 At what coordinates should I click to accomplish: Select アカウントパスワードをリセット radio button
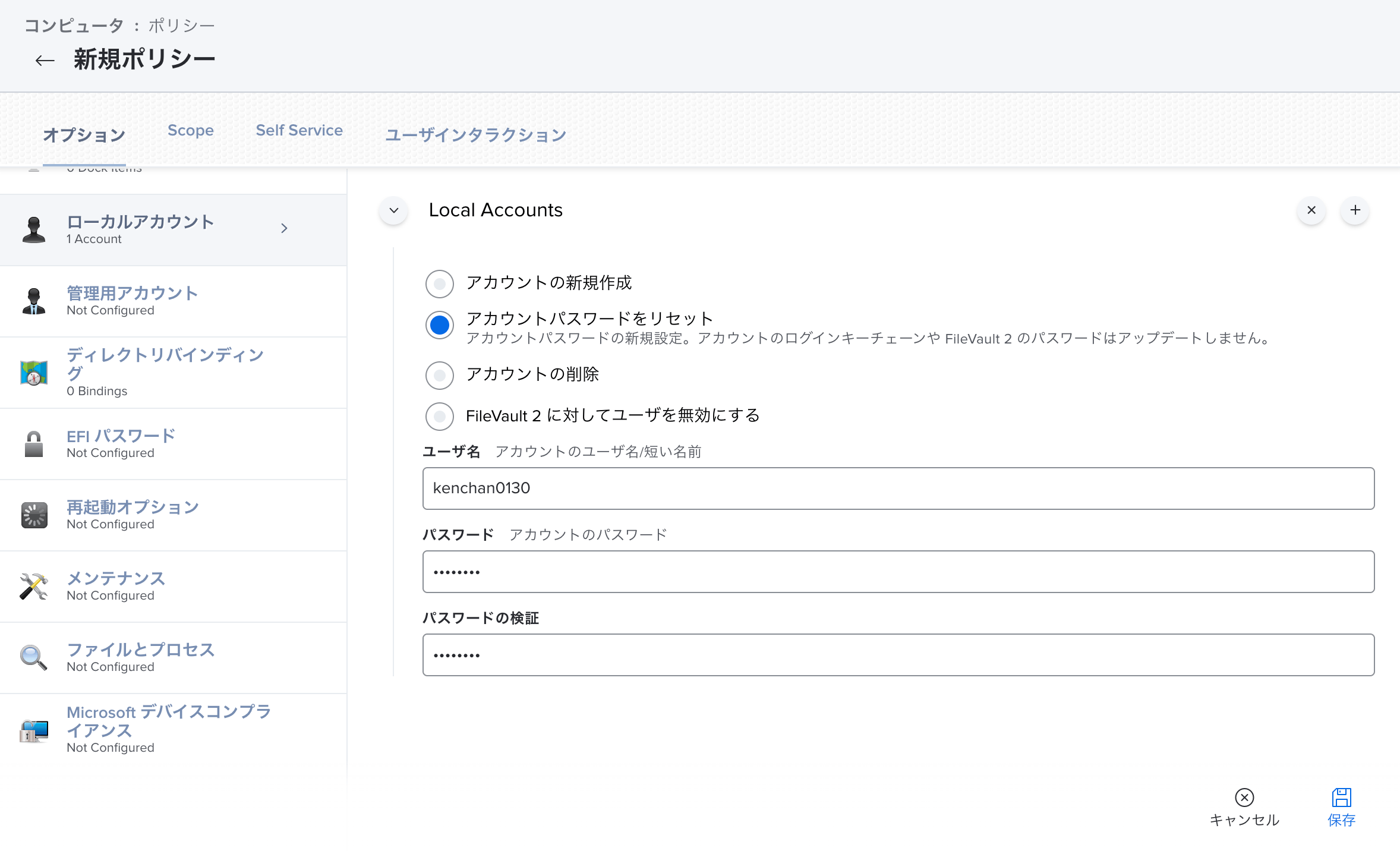coord(440,325)
